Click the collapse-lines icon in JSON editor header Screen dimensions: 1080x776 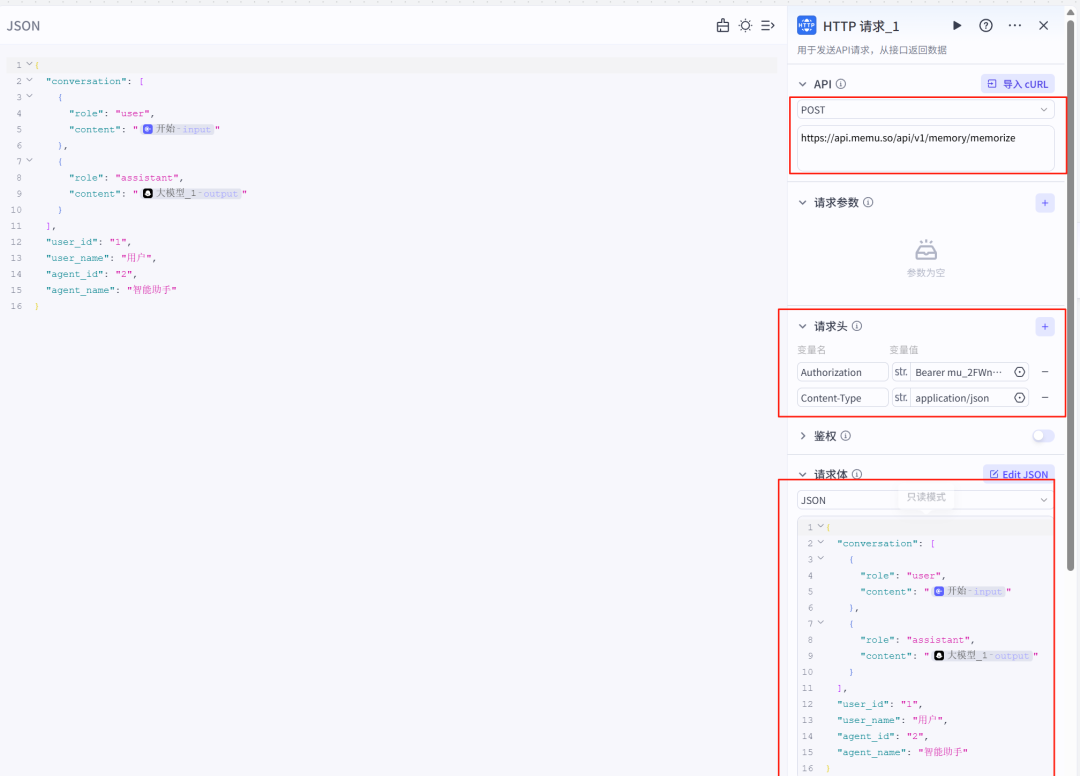[768, 26]
